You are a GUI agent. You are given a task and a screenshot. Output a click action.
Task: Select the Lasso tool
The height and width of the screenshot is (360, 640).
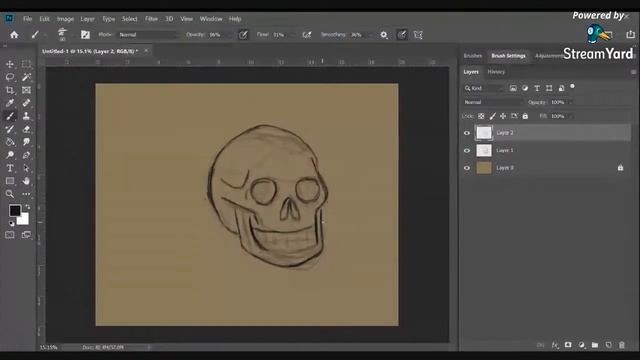pos(10,77)
